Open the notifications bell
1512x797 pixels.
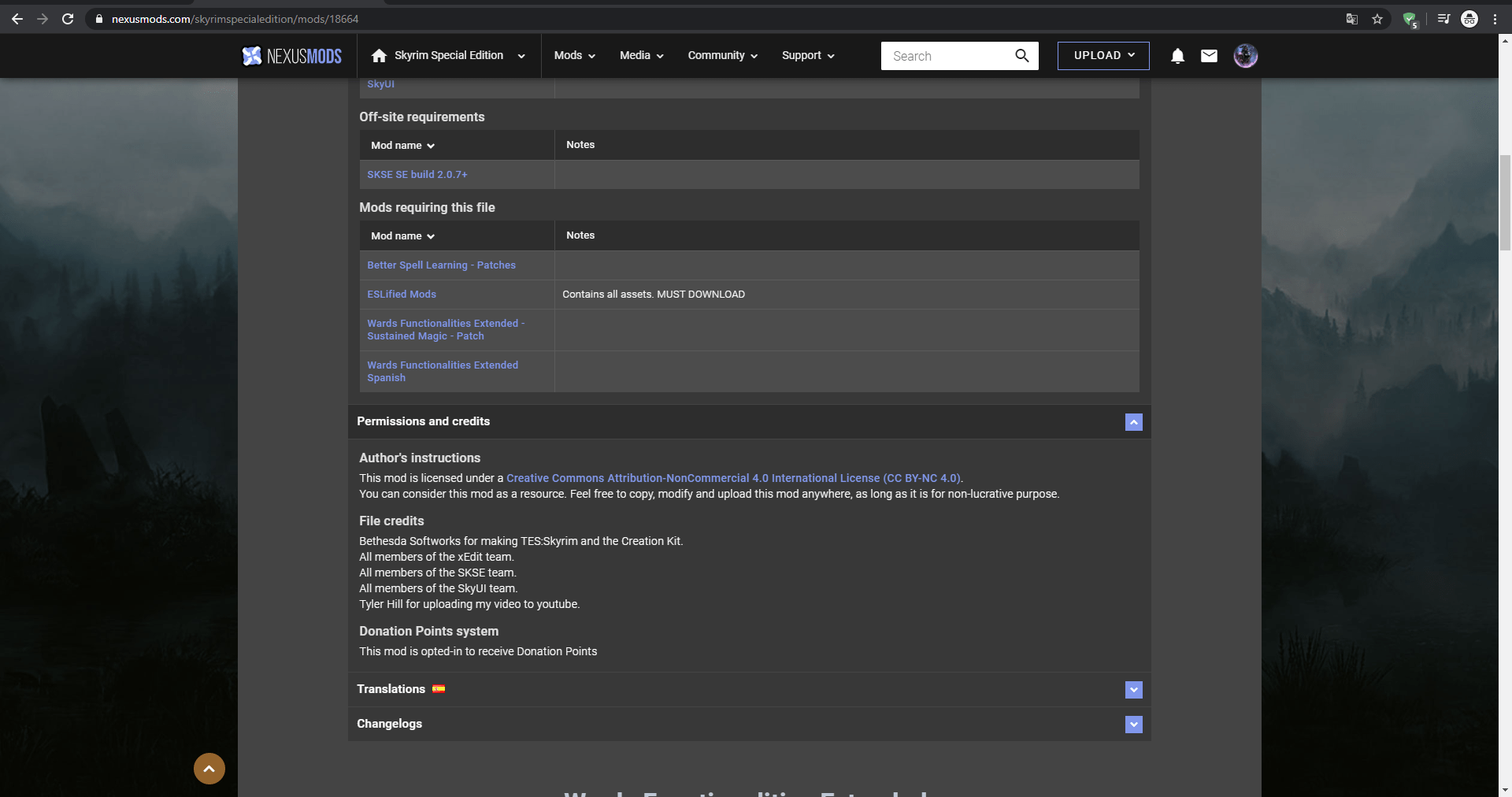pyautogui.click(x=1177, y=56)
